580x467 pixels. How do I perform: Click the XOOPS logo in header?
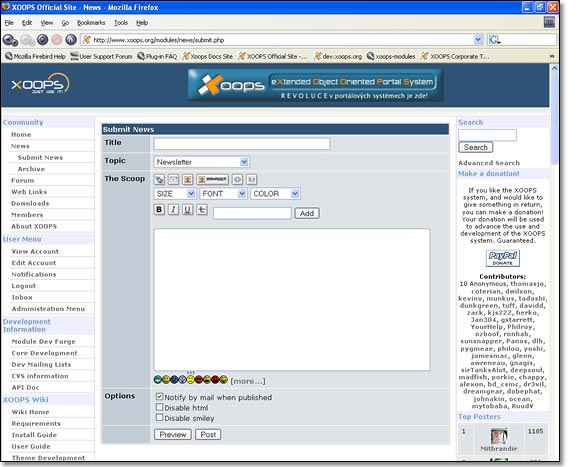click(40, 84)
